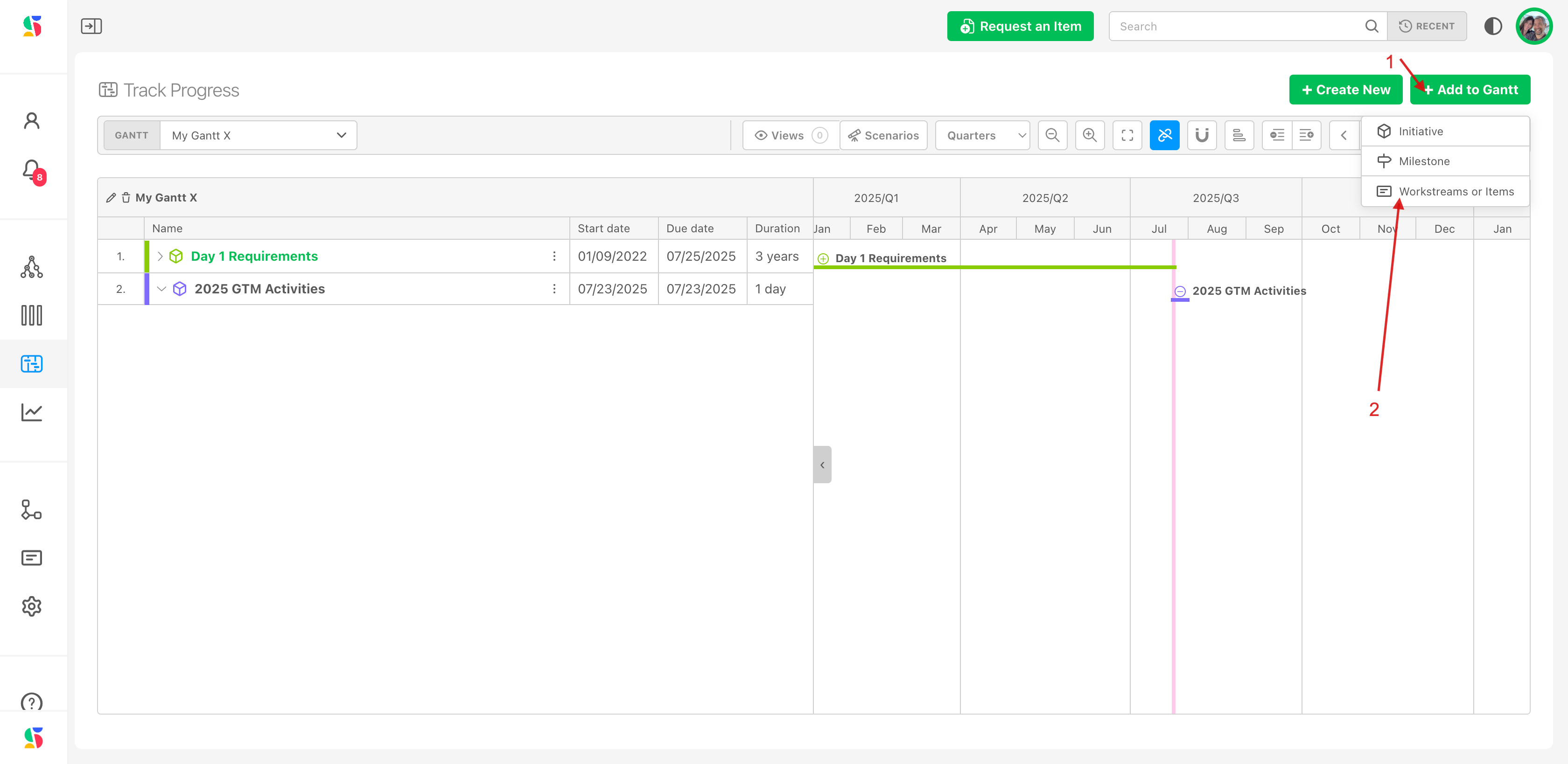This screenshot has height=764, width=1568.
Task: Toggle the blue dependency links button
Action: 1164,135
